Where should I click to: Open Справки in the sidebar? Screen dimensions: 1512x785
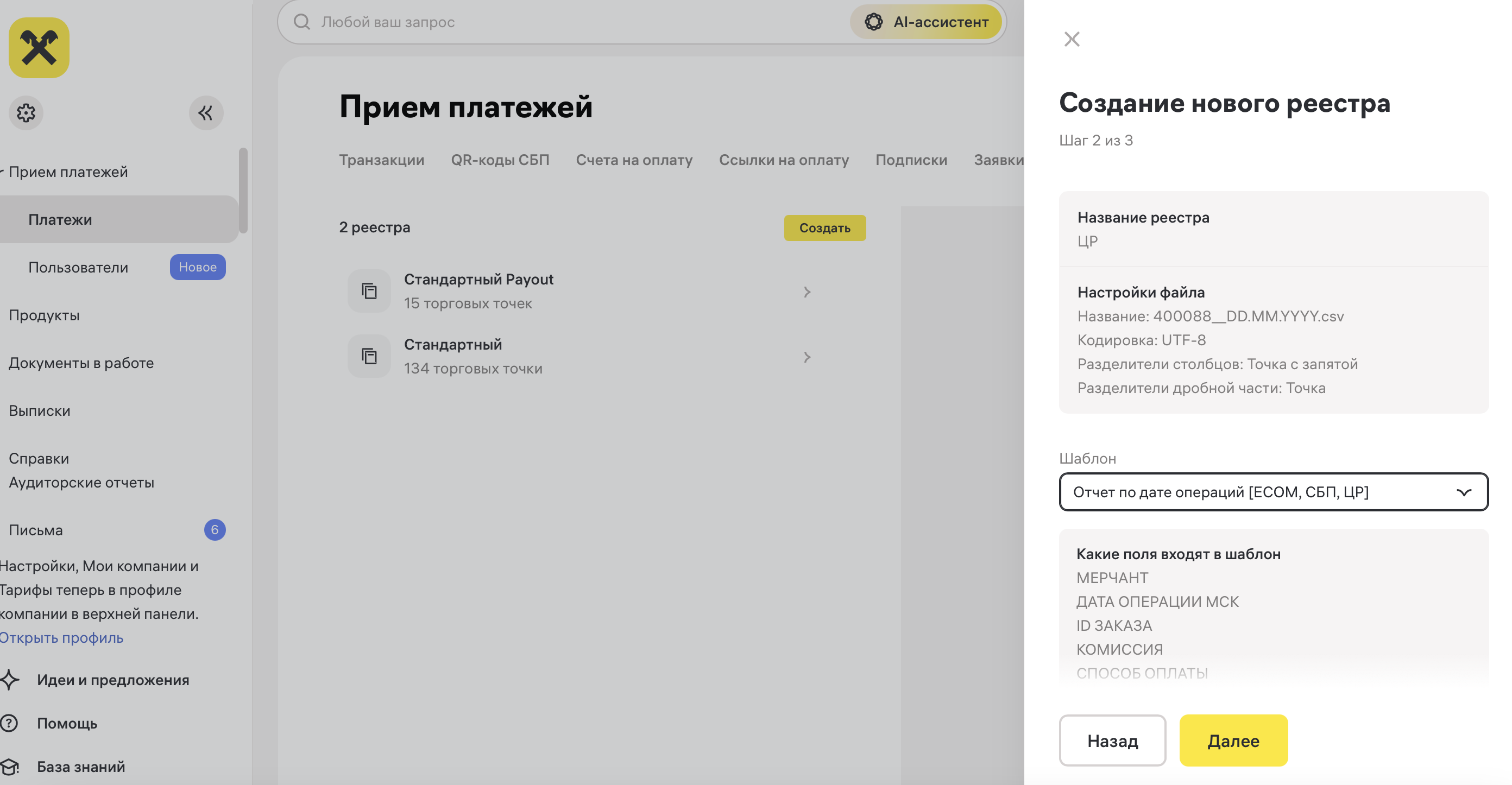pos(39,458)
